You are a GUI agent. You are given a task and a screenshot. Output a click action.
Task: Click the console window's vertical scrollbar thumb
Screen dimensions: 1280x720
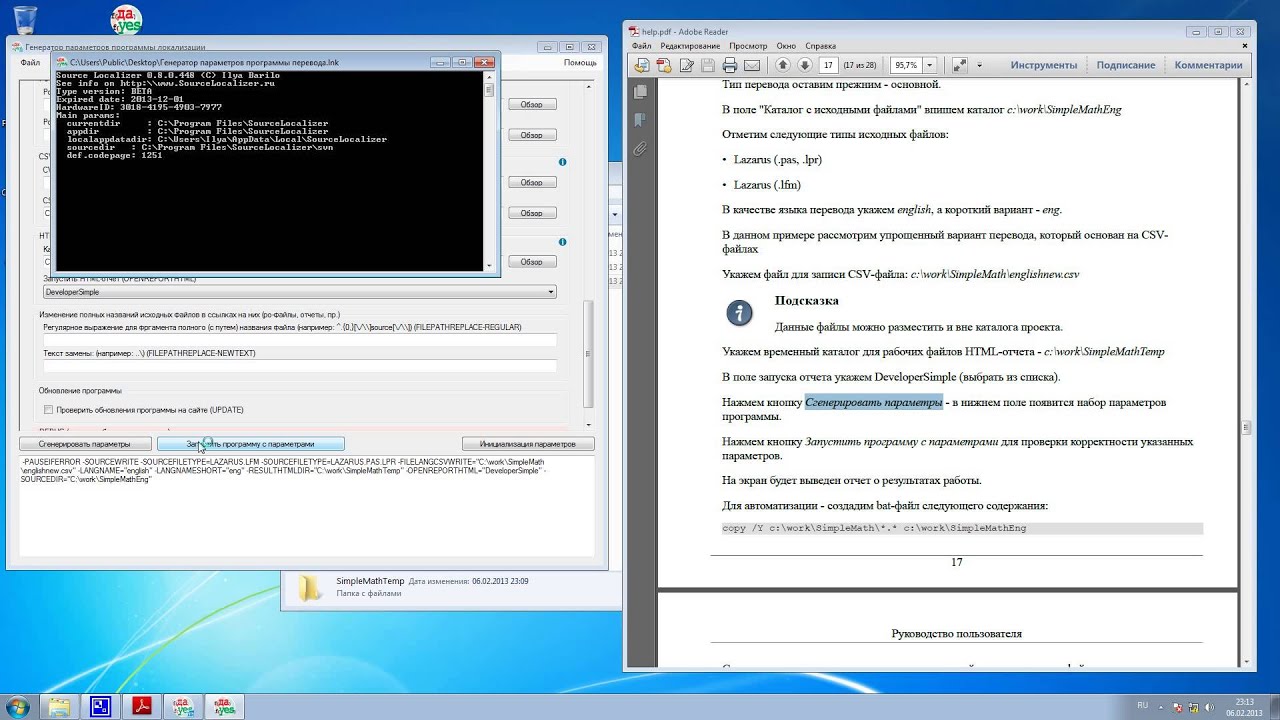490,90
